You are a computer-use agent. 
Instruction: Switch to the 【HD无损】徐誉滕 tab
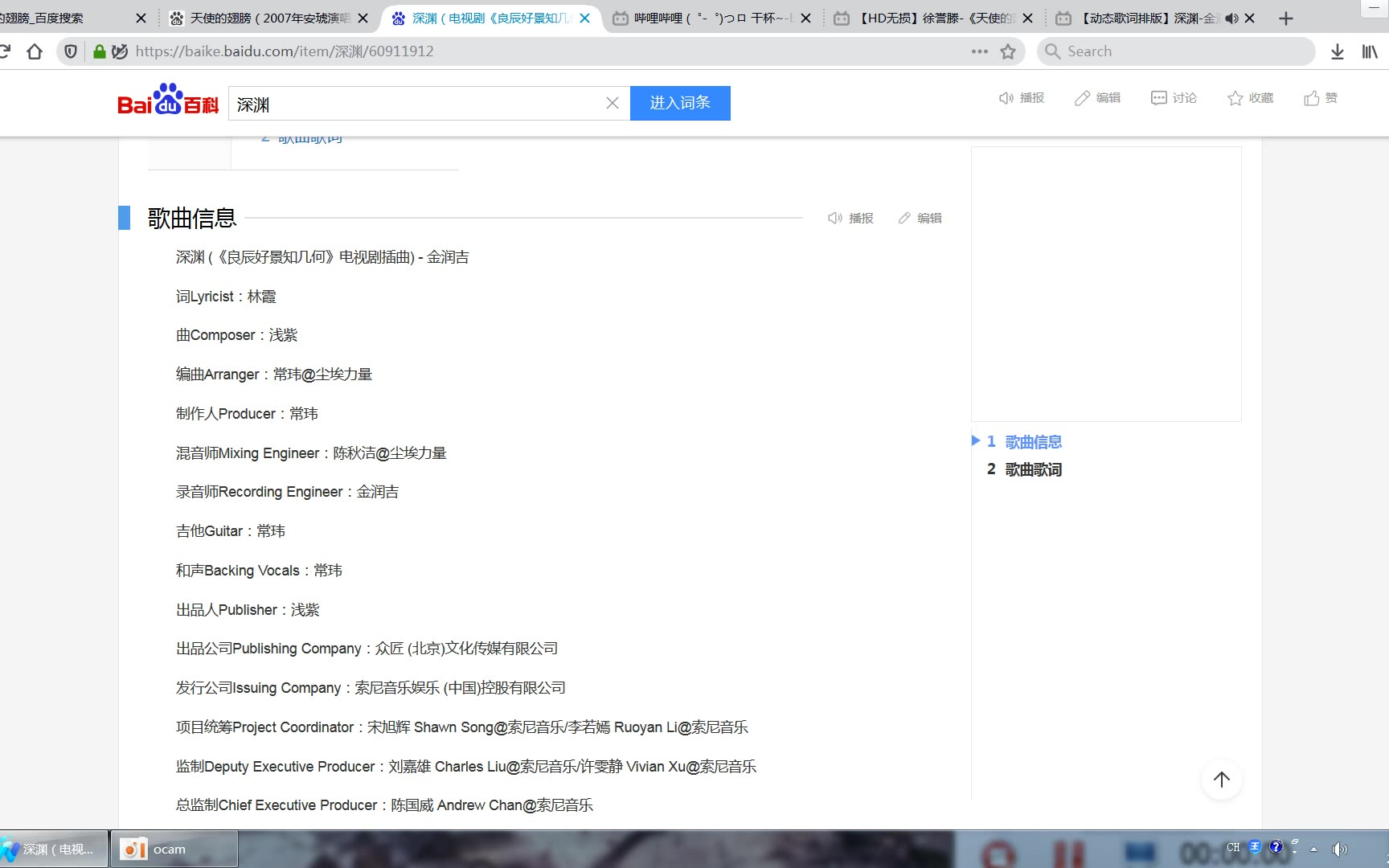pyautogui.click(x=932, y=18)
